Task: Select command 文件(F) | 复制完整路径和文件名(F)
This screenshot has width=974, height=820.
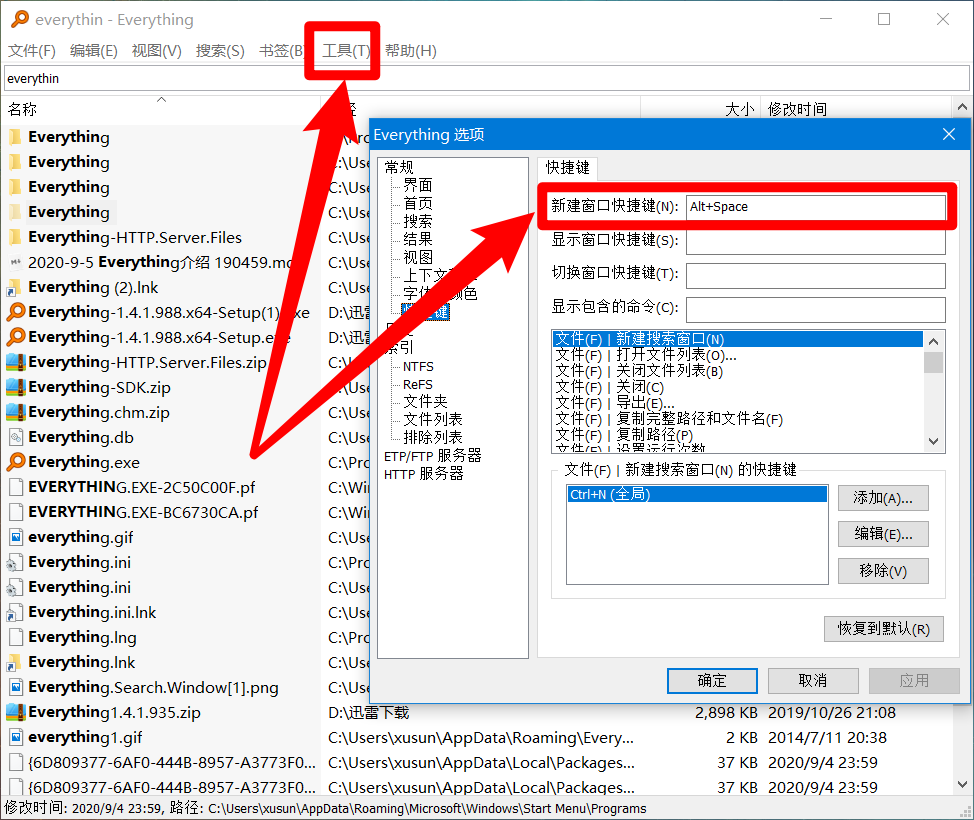Action: tap(737, 419)
